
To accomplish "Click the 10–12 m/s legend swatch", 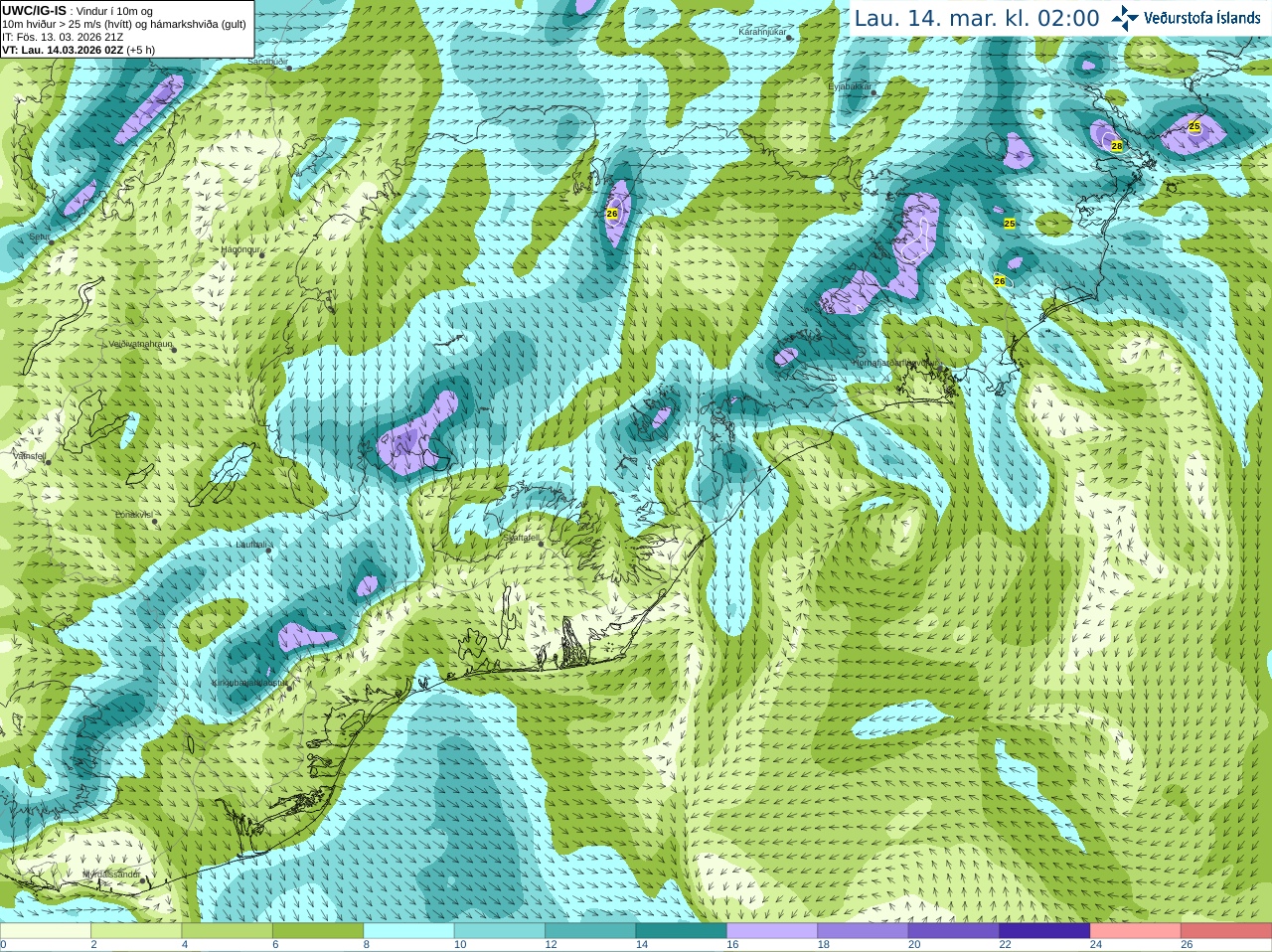I will tap(500, 931).
